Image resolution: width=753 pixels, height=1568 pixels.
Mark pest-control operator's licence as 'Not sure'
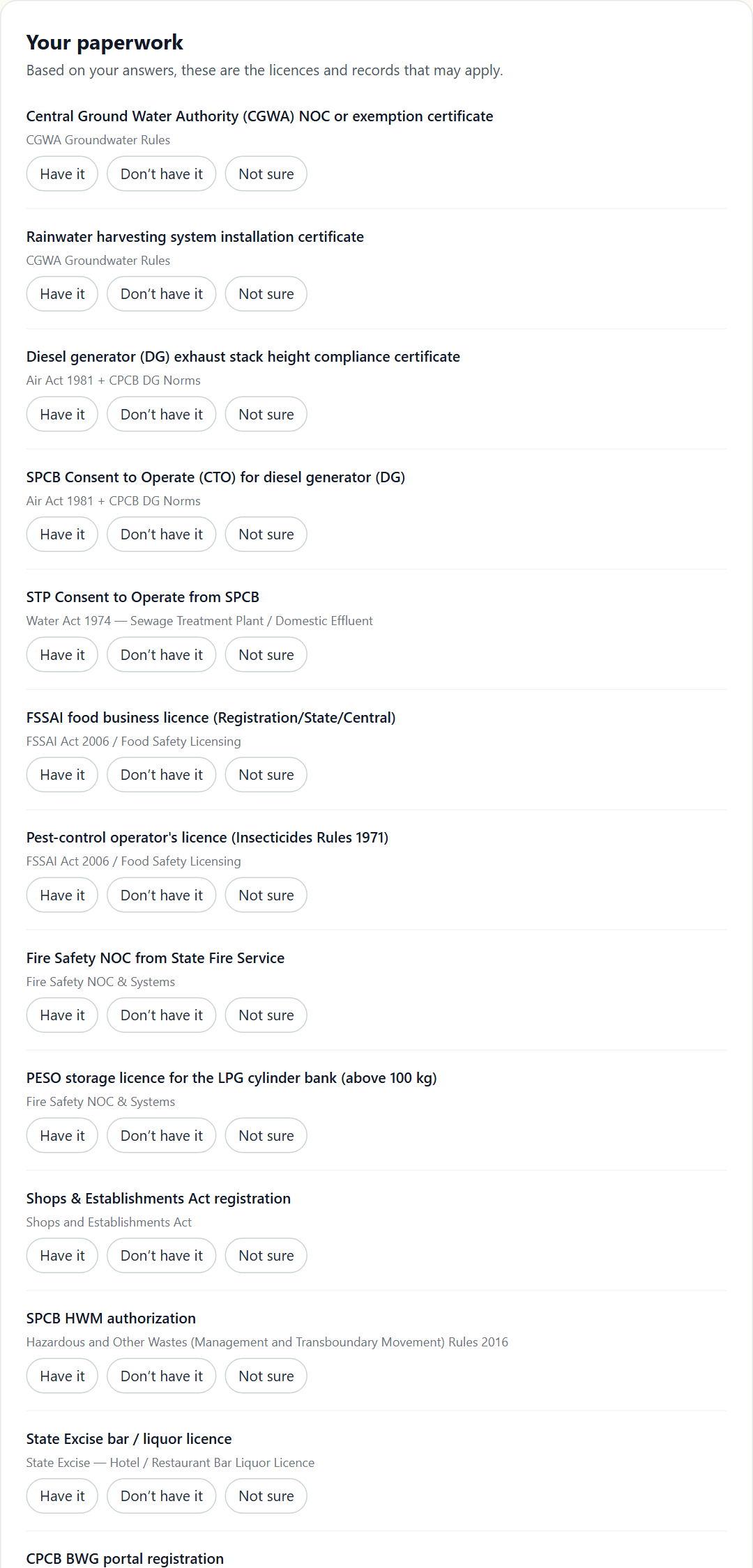pyautogui.click(x=266, y=895)
